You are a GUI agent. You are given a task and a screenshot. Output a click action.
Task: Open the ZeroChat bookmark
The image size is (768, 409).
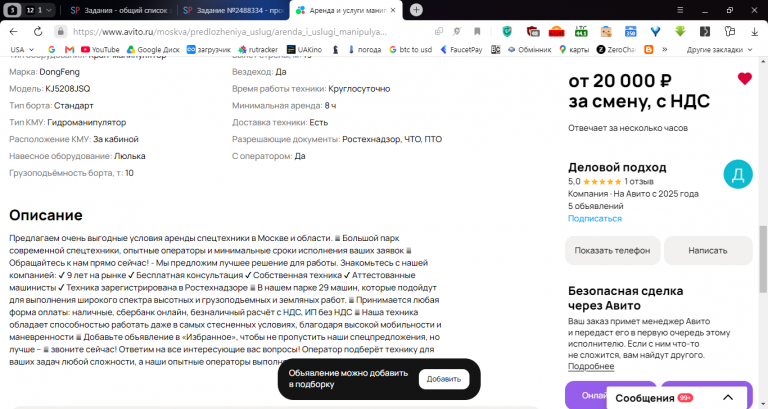pyautogui.click(x=616, y=49)
